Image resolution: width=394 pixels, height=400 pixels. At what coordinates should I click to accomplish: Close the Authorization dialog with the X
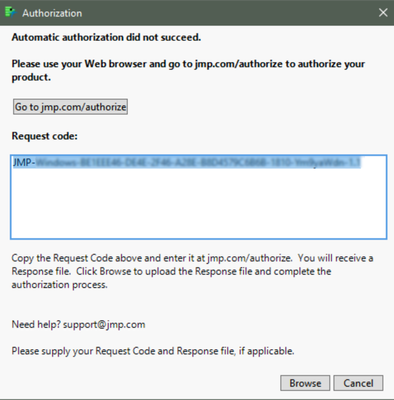tap(383, 13)
